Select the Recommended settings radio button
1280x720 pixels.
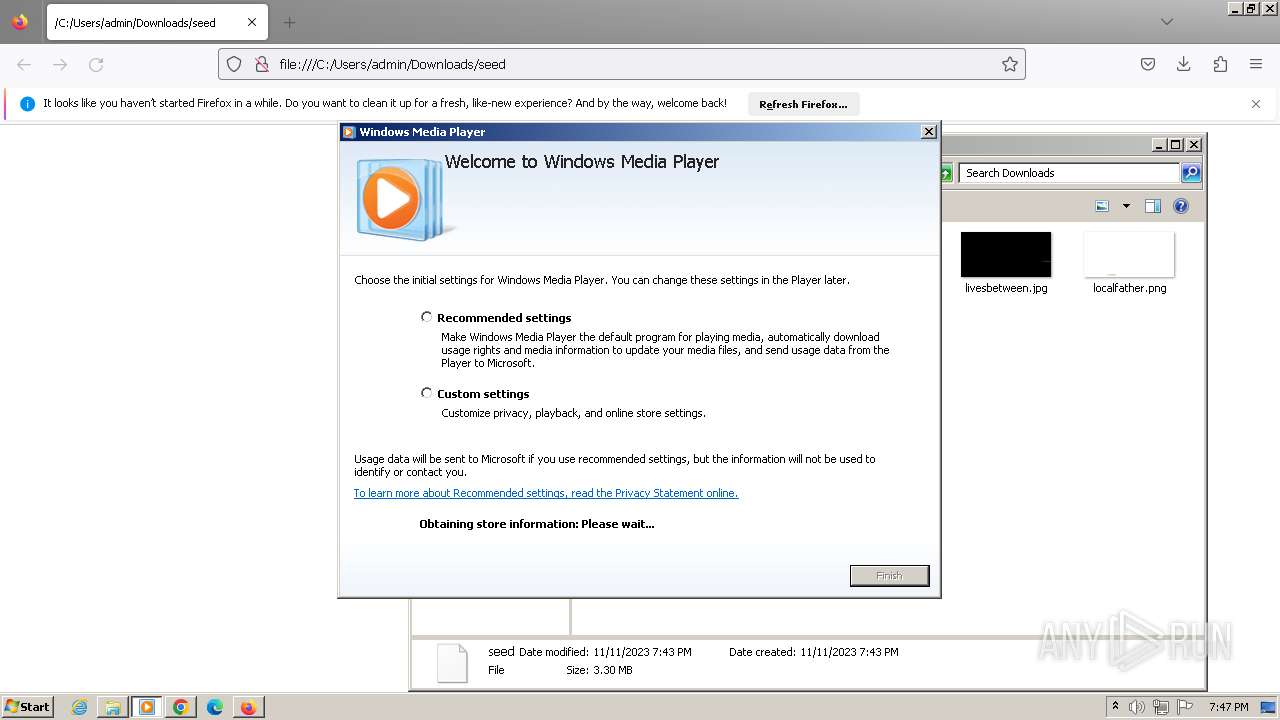coord(427,317)
